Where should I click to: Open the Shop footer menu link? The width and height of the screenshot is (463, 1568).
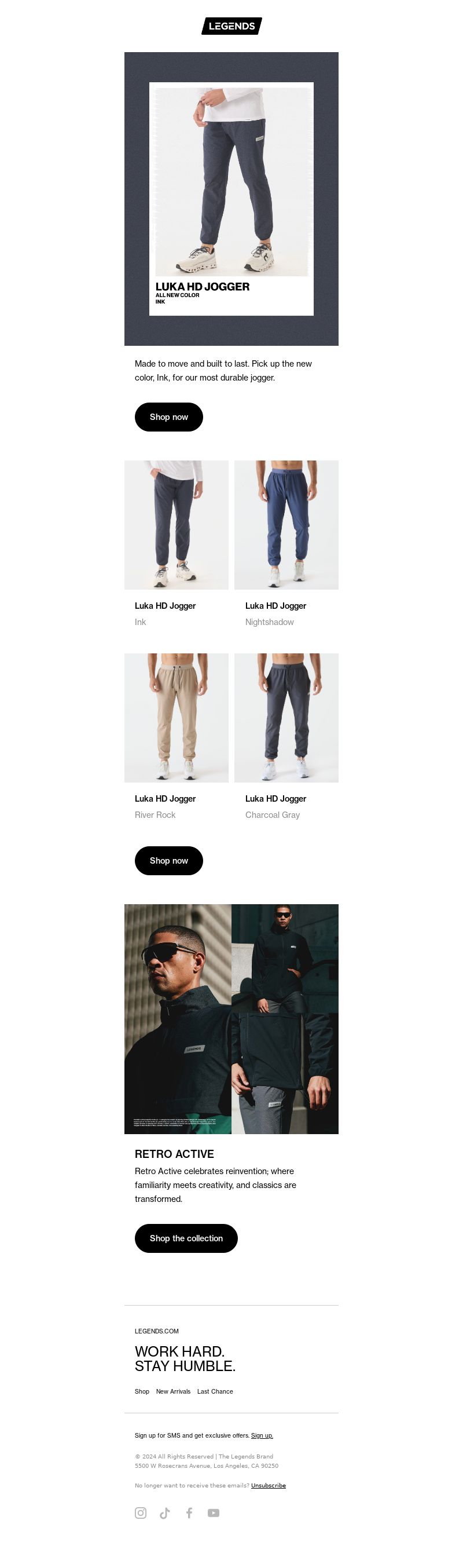(x=142, y=1391)
